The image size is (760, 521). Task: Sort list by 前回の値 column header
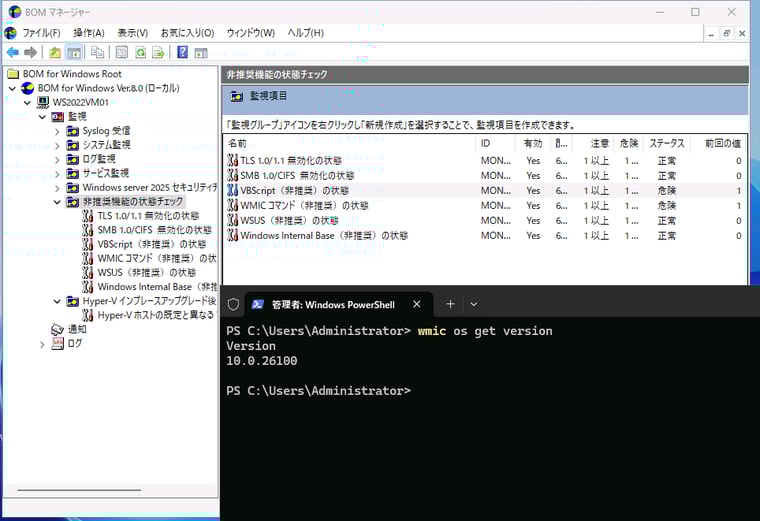click(719, 143)
